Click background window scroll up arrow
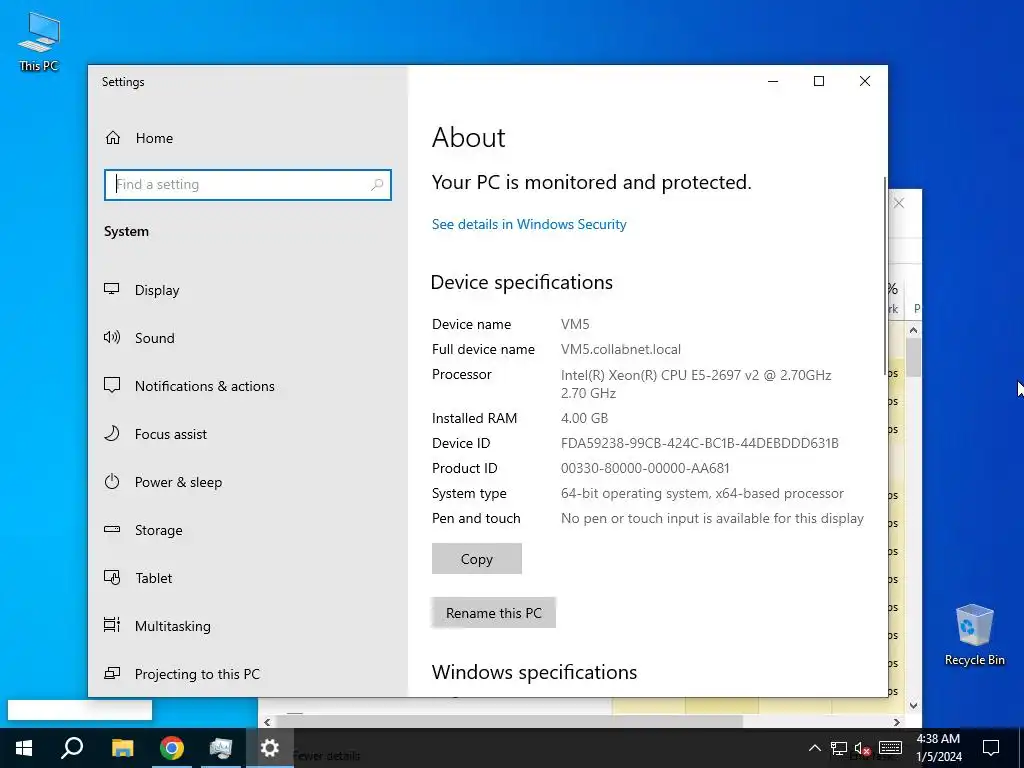 914,330
